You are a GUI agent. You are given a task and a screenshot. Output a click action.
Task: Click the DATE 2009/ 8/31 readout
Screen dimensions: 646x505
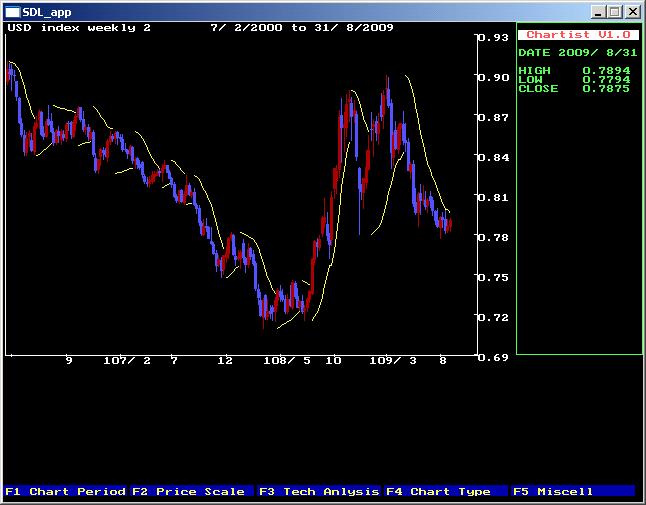click(578, 53)
